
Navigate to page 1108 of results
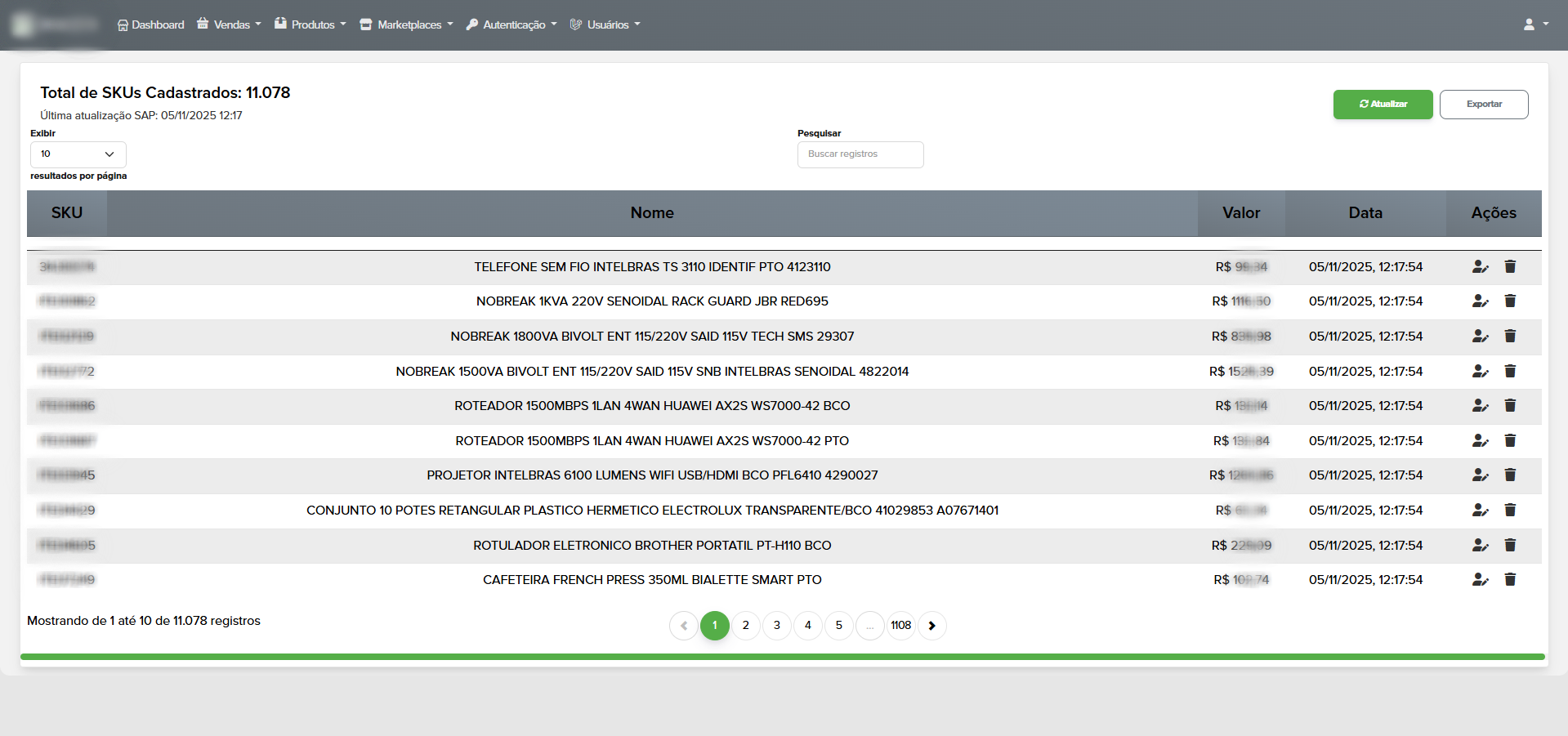pyautogui.click(x=901, y=625)
